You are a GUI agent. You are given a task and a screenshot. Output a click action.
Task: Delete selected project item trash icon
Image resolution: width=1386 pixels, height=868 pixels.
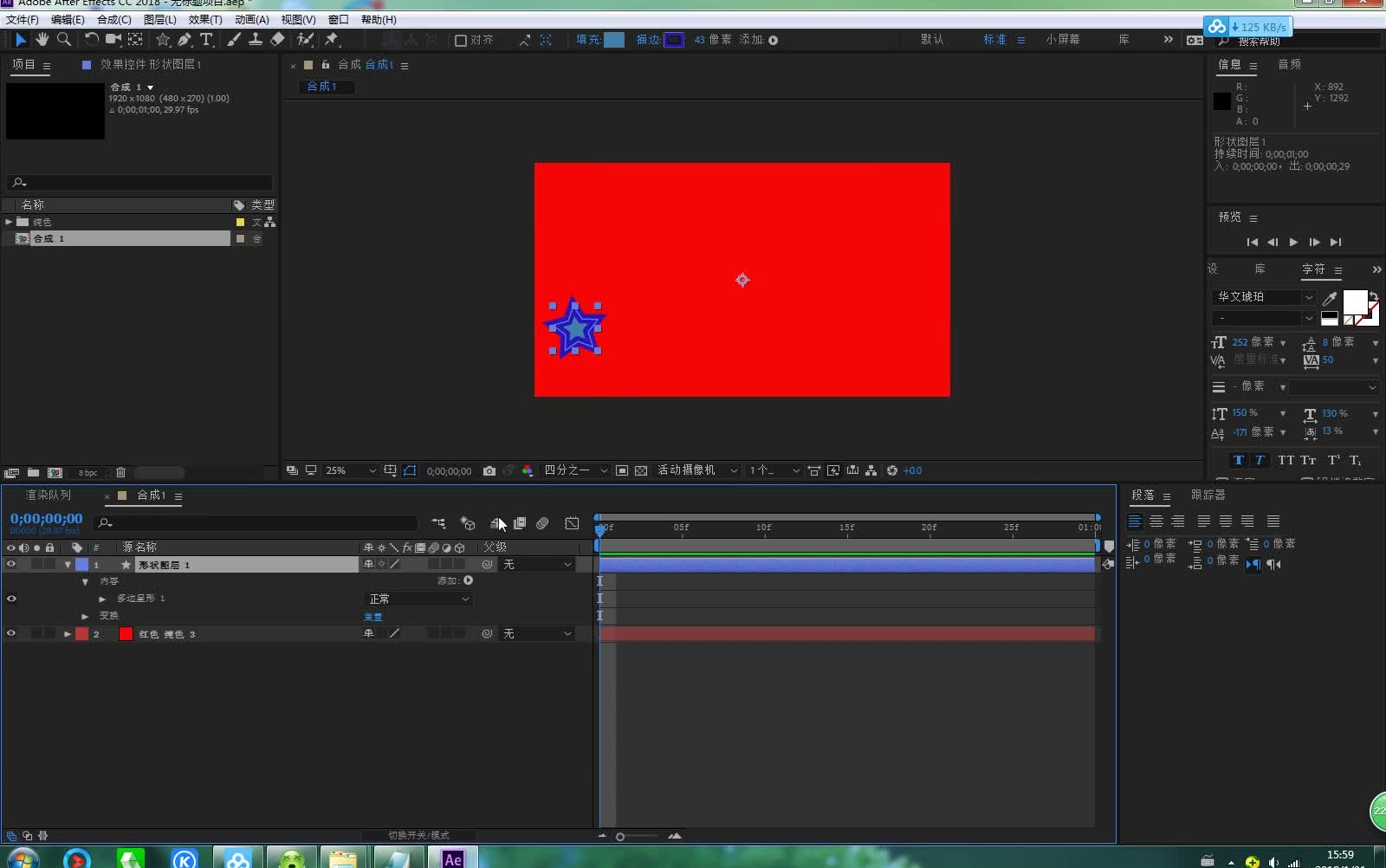120,472
